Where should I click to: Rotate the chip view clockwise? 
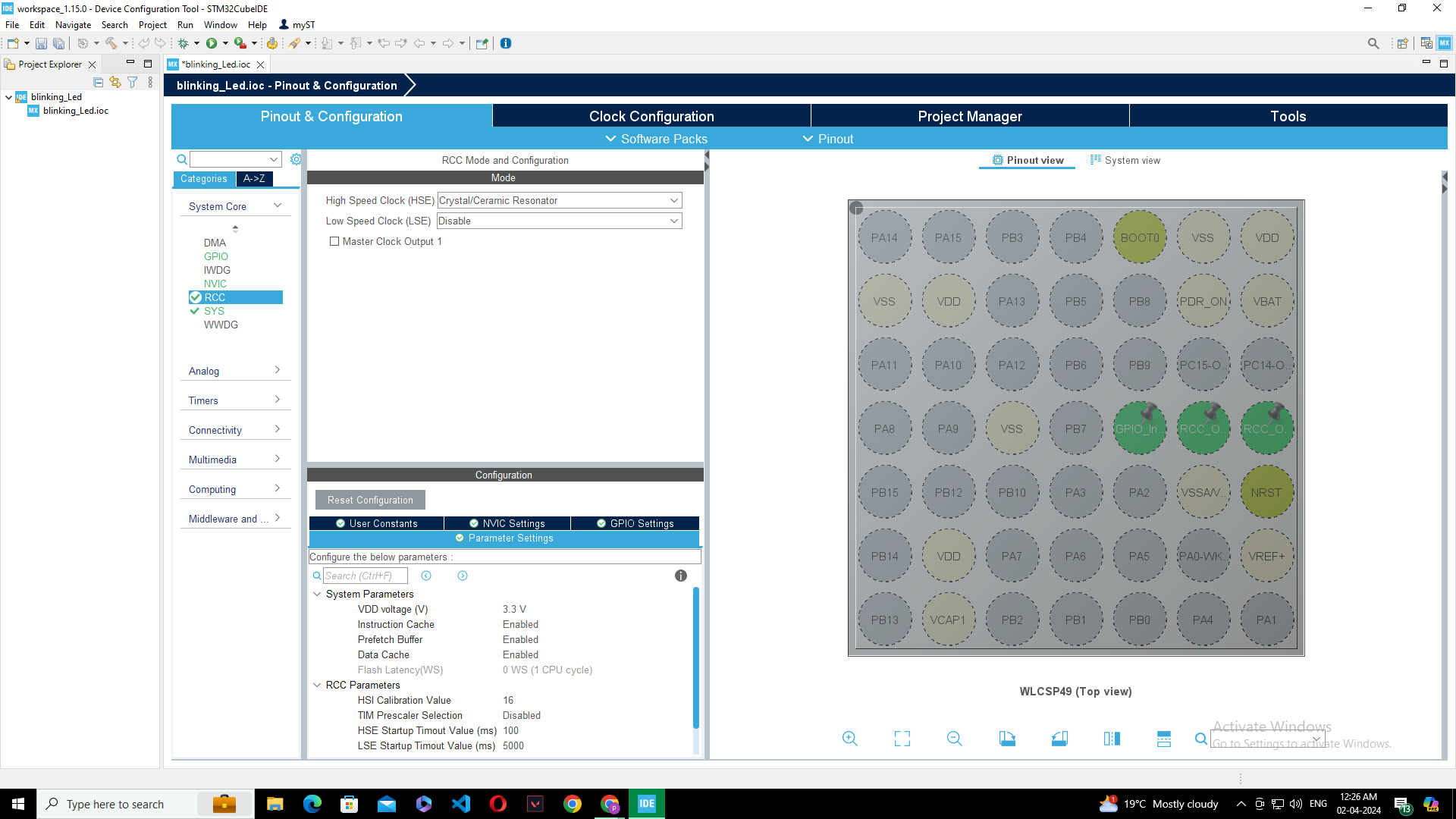pyautogui.click(x=1007, y=739)
